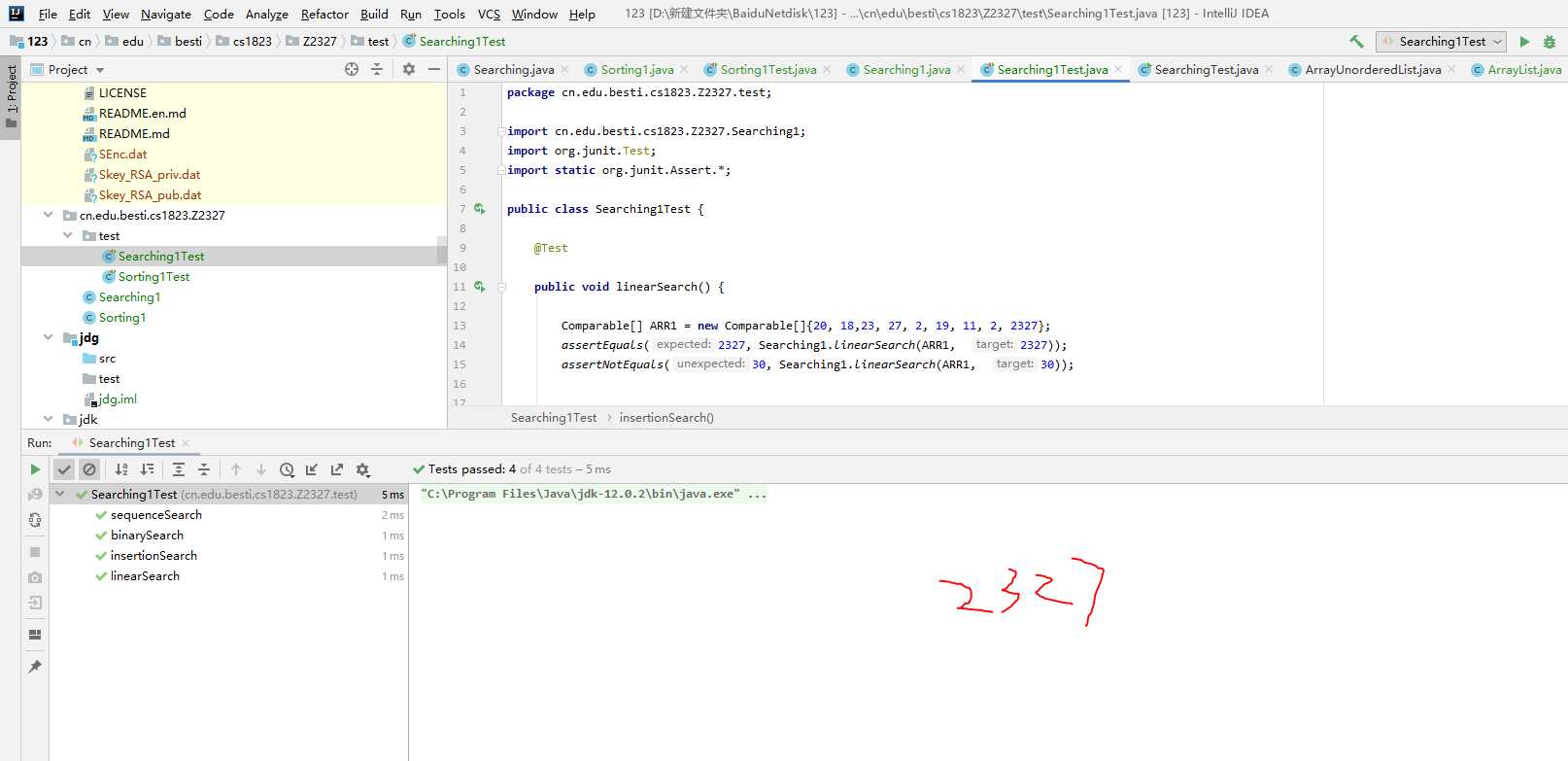Click Searching1Test in editor breadcrumb
Image resolution: width=1568 pixels, height=761 pixels.
554,418
